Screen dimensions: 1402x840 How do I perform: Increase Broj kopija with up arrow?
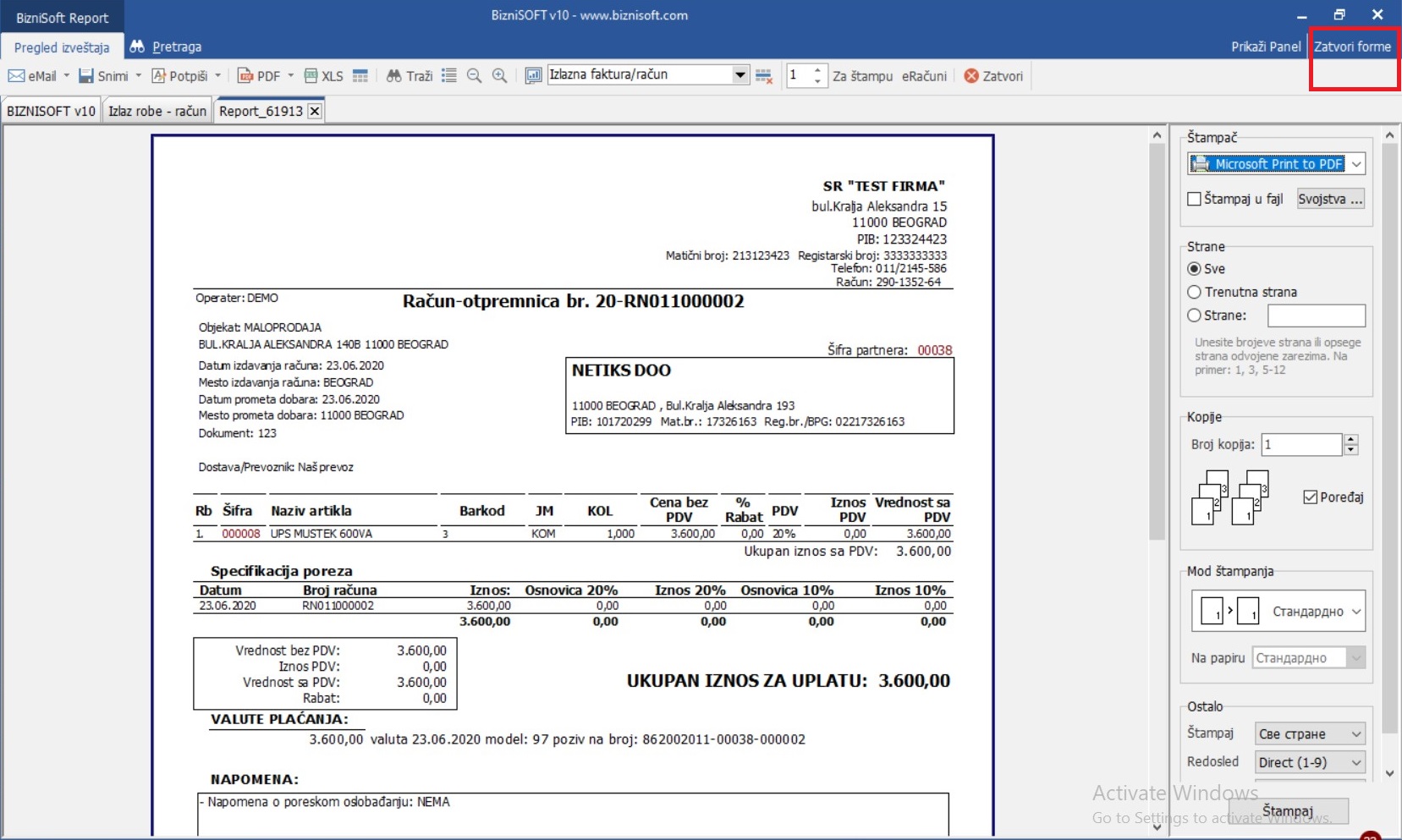click(x=1351, y=439)
